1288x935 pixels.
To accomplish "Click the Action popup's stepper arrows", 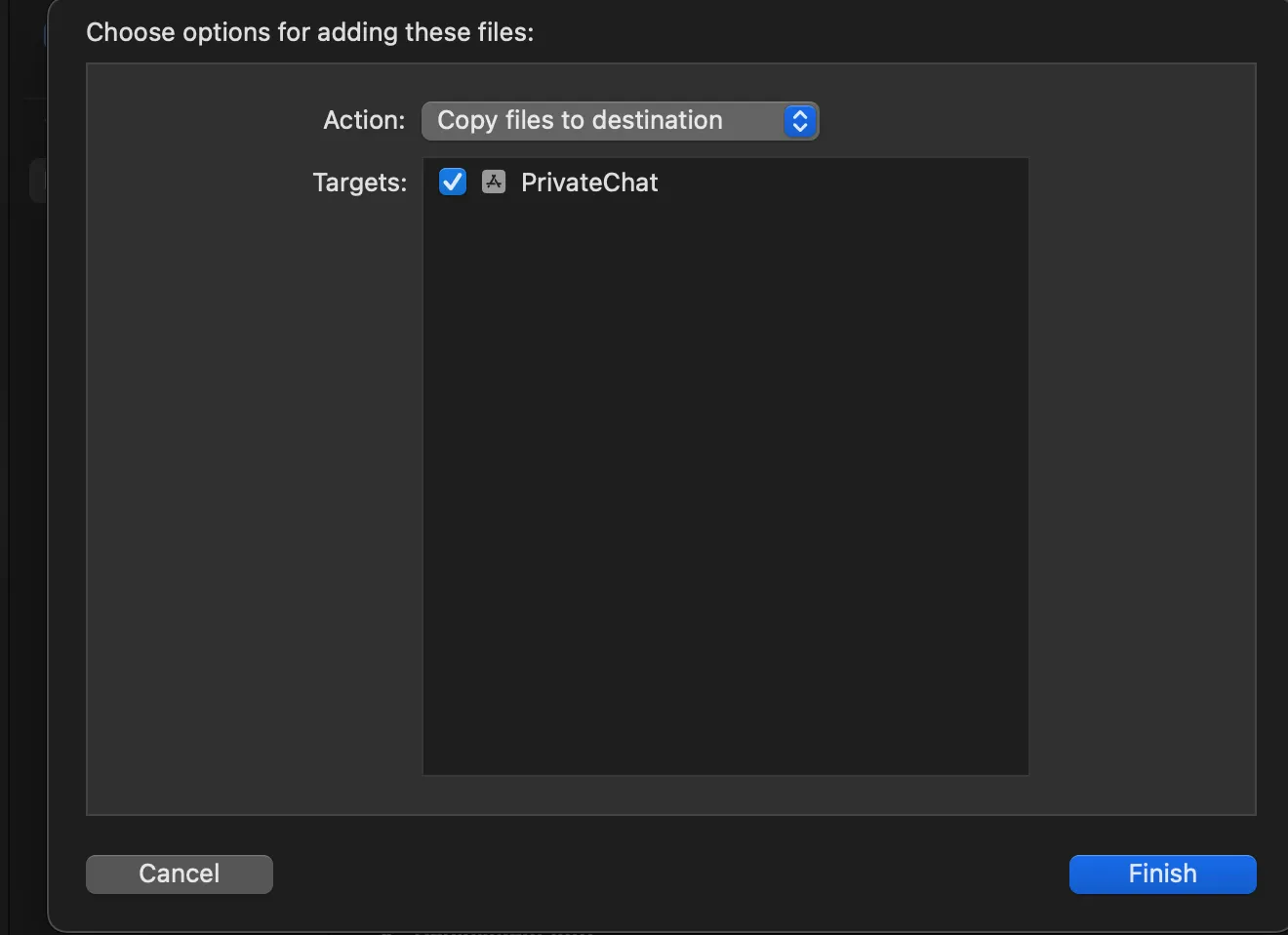I will coord(799,121).
